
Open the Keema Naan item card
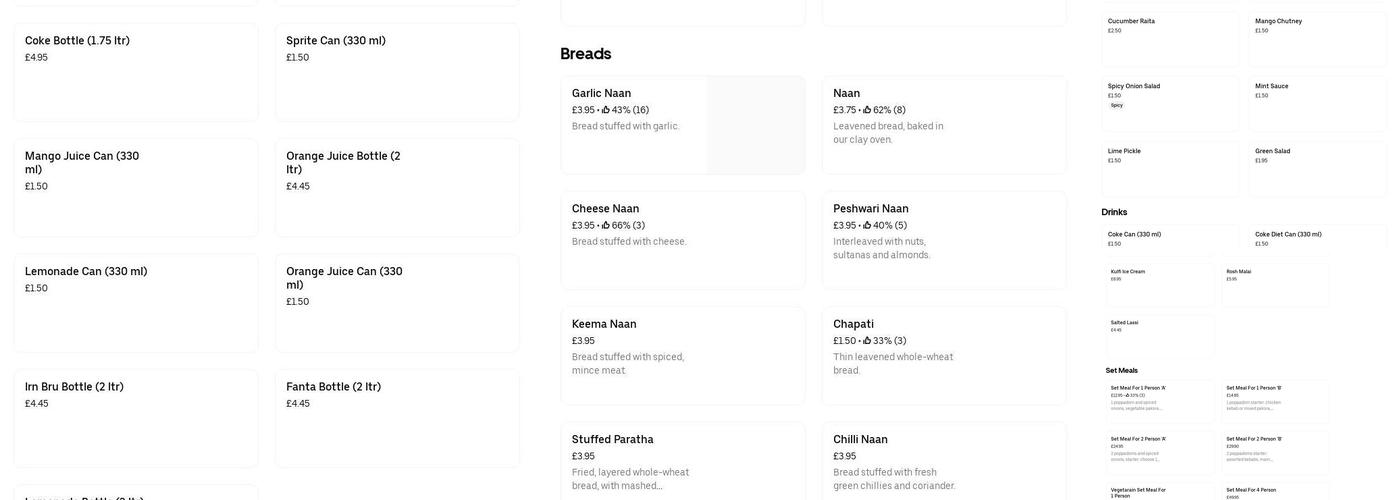click(x=683, y=355)
